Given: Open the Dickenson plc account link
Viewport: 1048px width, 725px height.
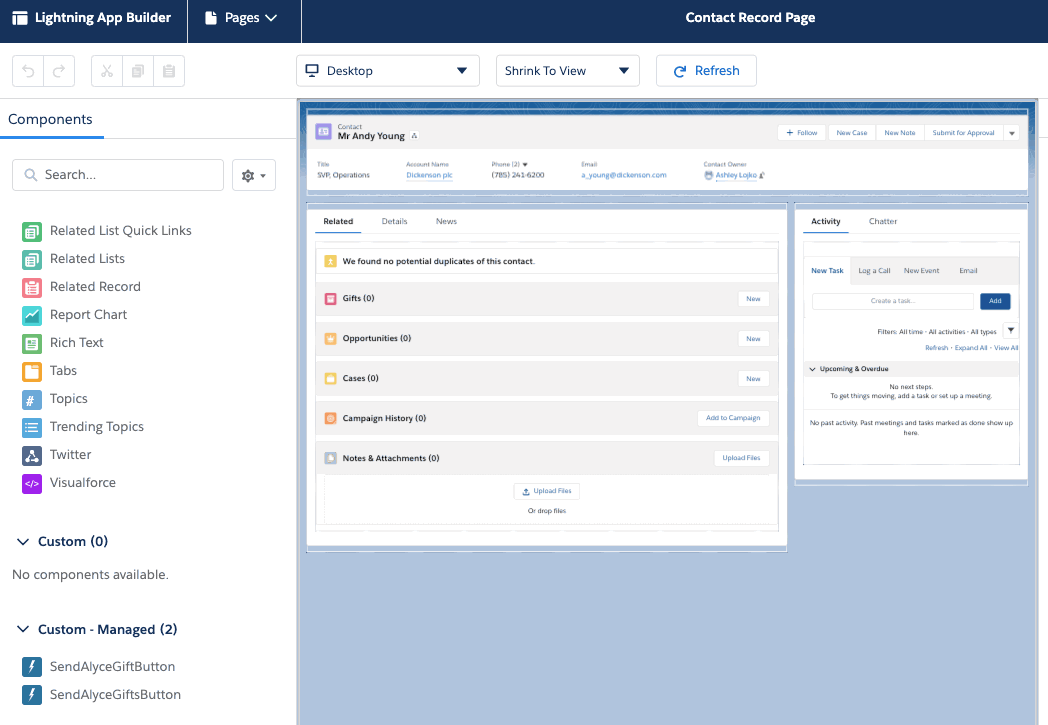Looking at the screenshot, I should tap(429, 175).
